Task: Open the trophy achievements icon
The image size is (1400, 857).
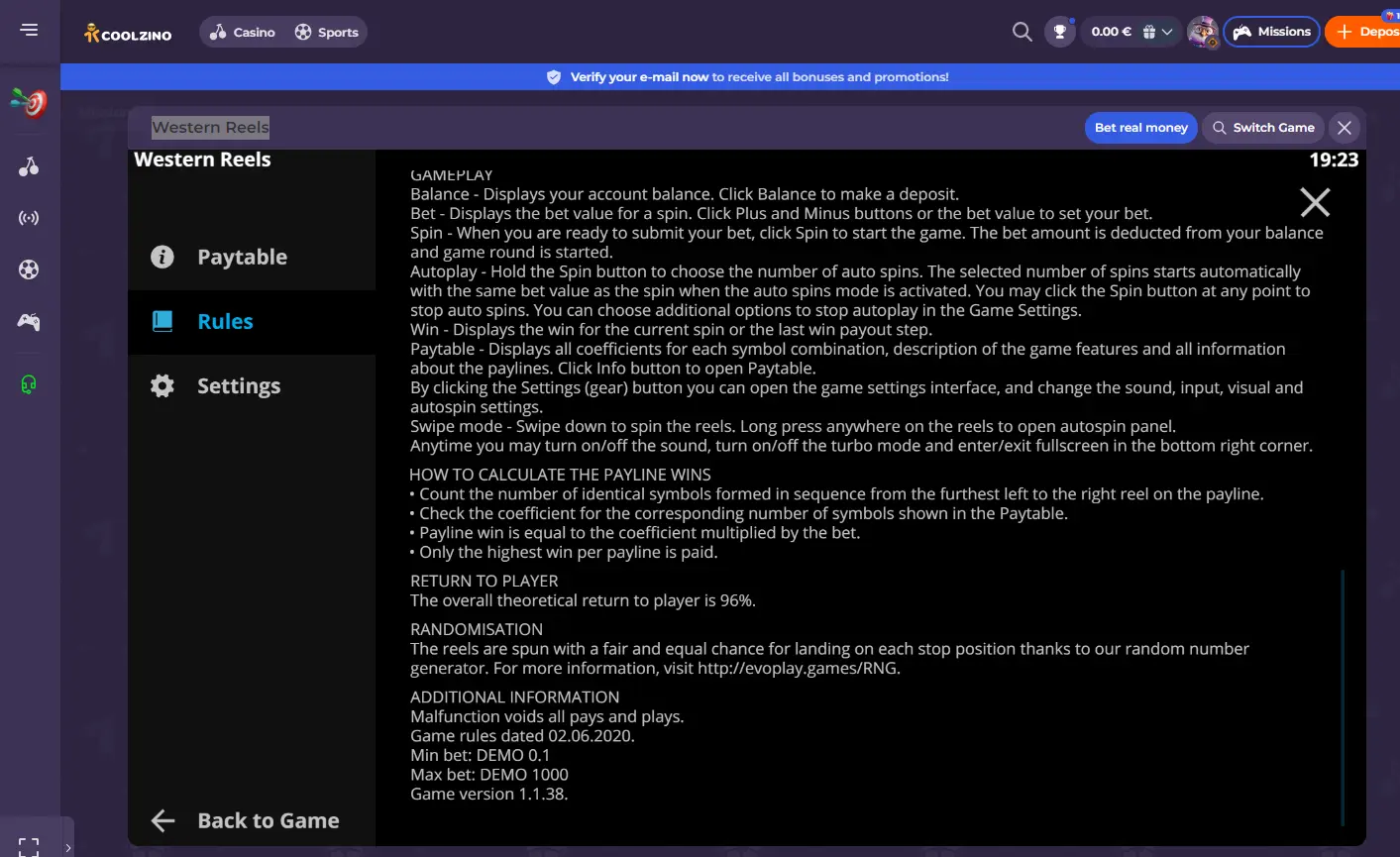Action: 1060,32
